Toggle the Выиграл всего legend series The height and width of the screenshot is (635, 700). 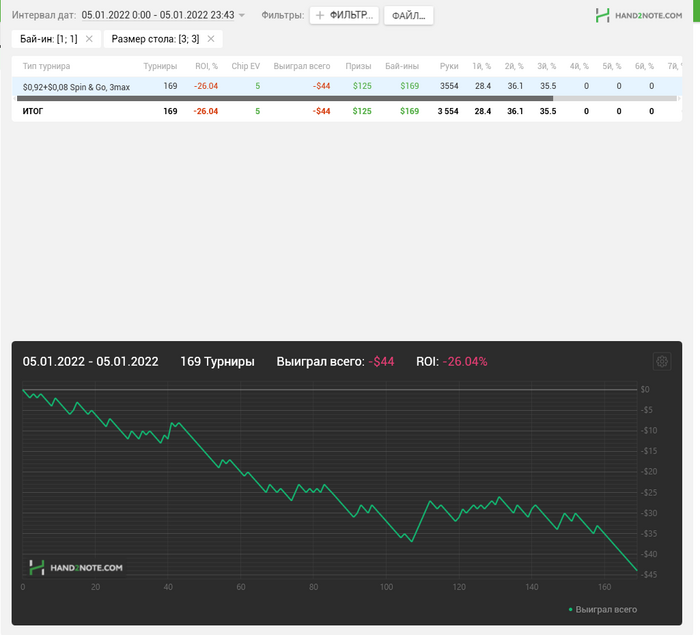[603, 609]
